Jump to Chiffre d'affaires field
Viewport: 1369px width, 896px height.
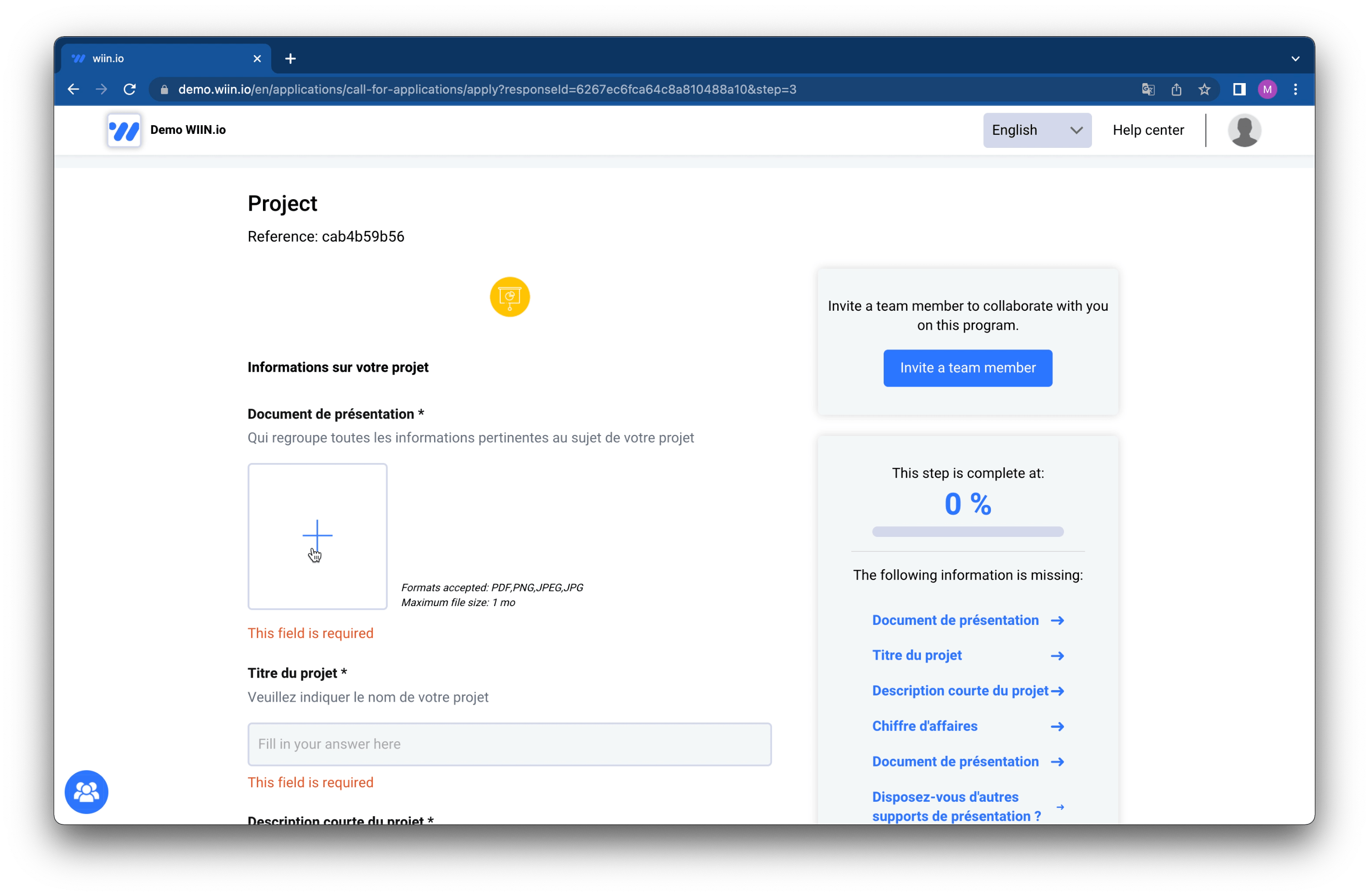point(924,726)
